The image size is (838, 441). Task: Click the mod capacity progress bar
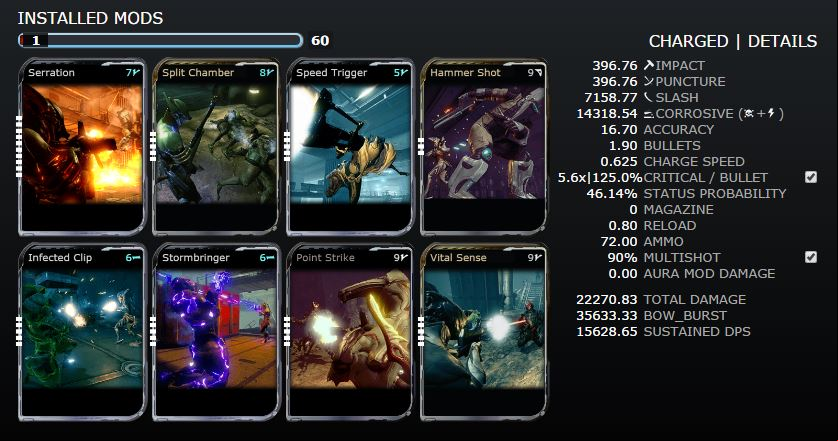pos(160,40)
